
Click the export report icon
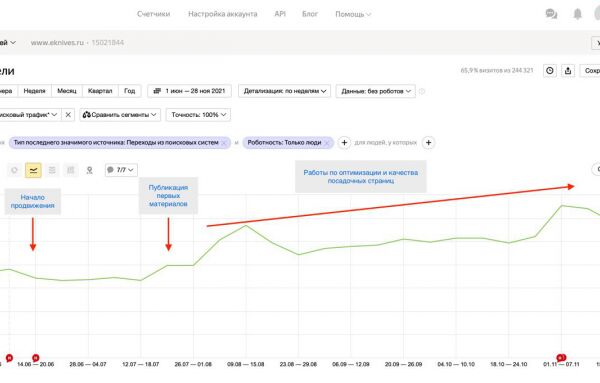tap(568, 71)
